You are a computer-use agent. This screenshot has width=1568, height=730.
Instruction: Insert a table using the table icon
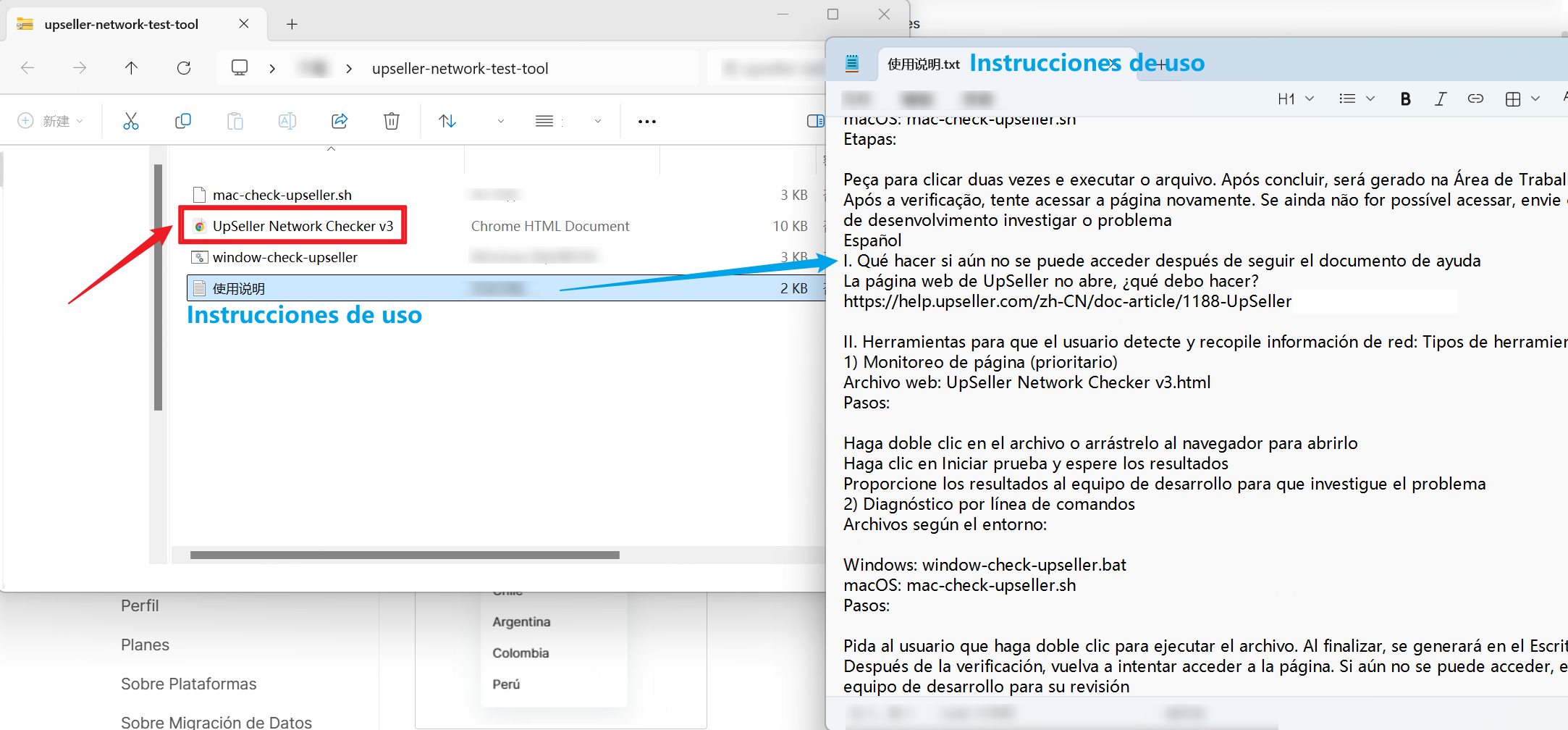pyautogui.click(x=1514, y=98)
